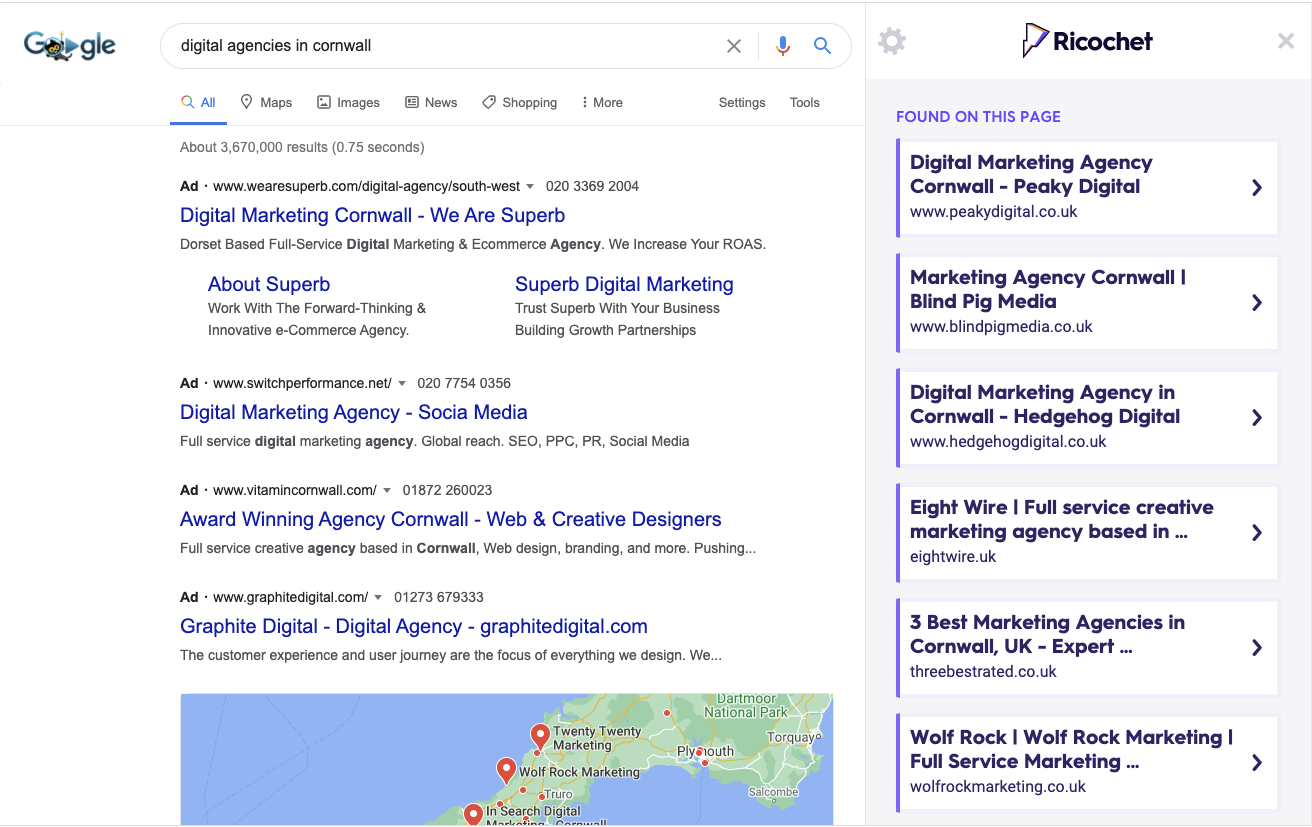Click the Truro label on the map
This screenshot has width=1312, height=827.
click(x=558, y=794)
